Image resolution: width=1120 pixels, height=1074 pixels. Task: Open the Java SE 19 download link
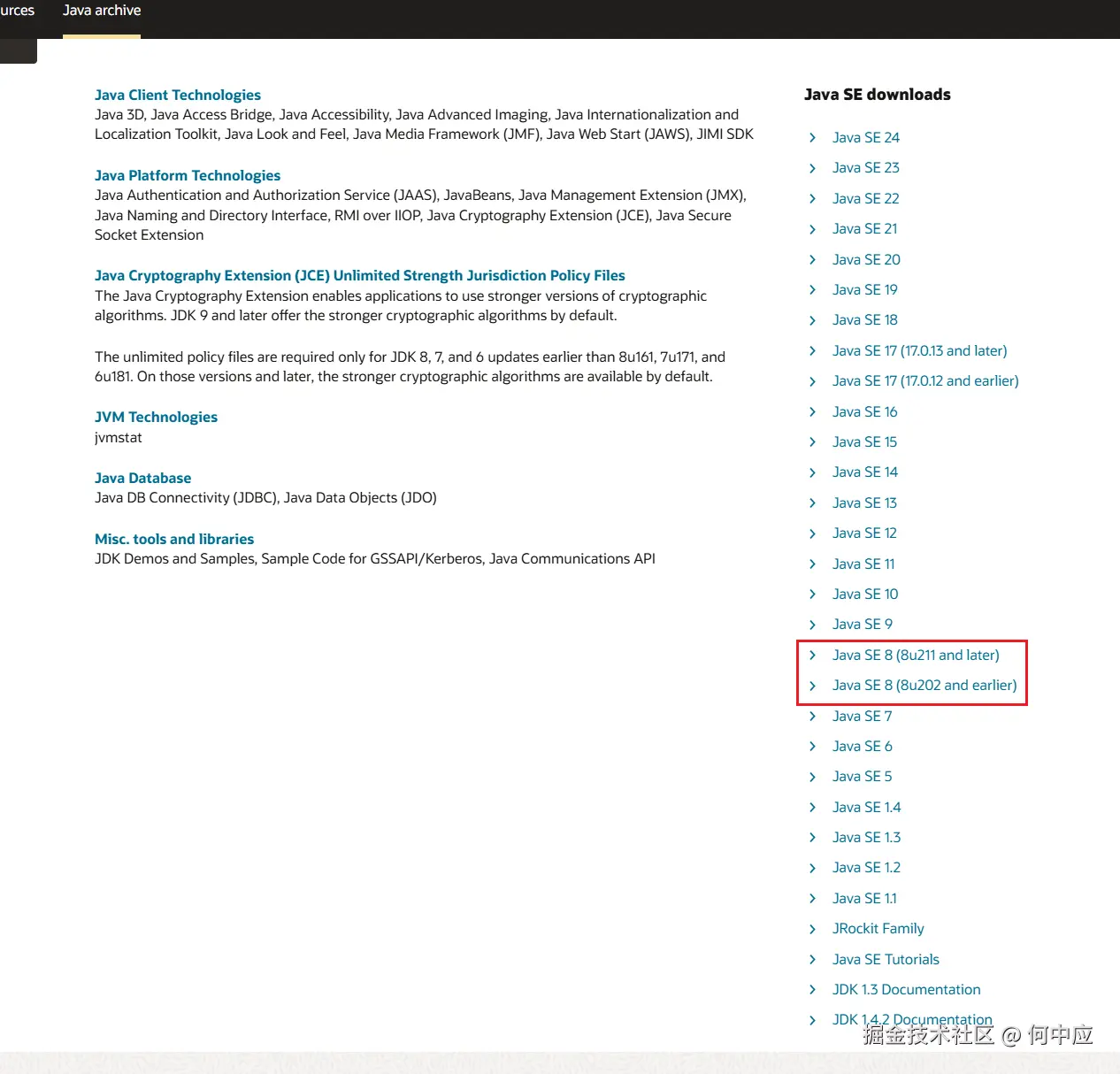[865, 289]
